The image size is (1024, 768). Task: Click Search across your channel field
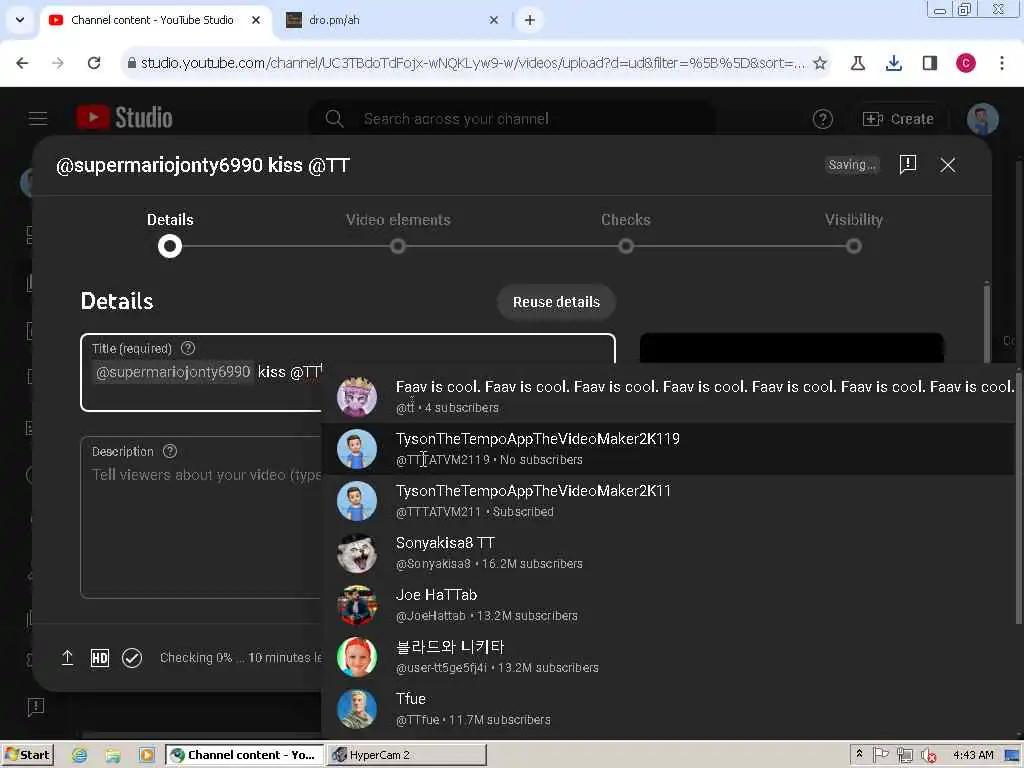(511, 119)
